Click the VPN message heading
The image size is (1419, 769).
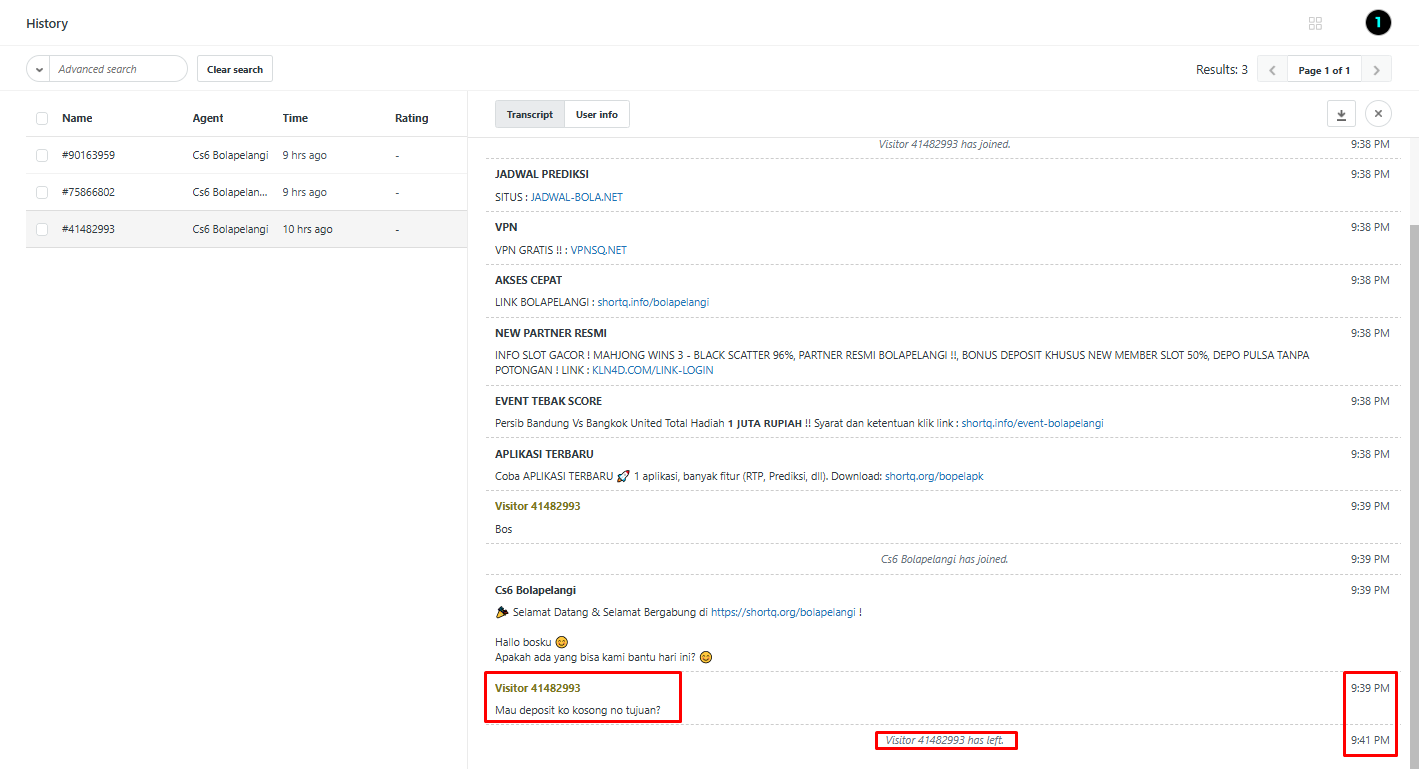tap(506, 227)
